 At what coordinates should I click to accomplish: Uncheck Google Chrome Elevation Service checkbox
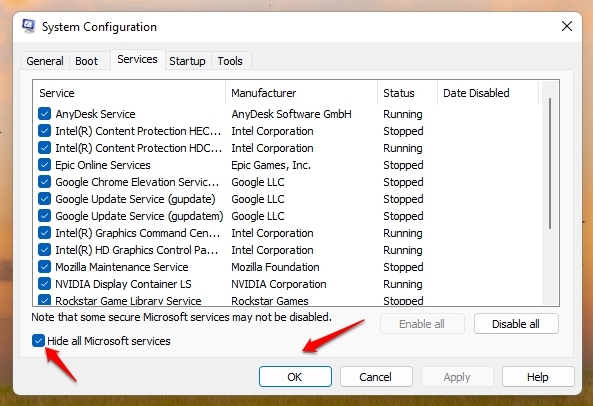[x=44, y=182]
